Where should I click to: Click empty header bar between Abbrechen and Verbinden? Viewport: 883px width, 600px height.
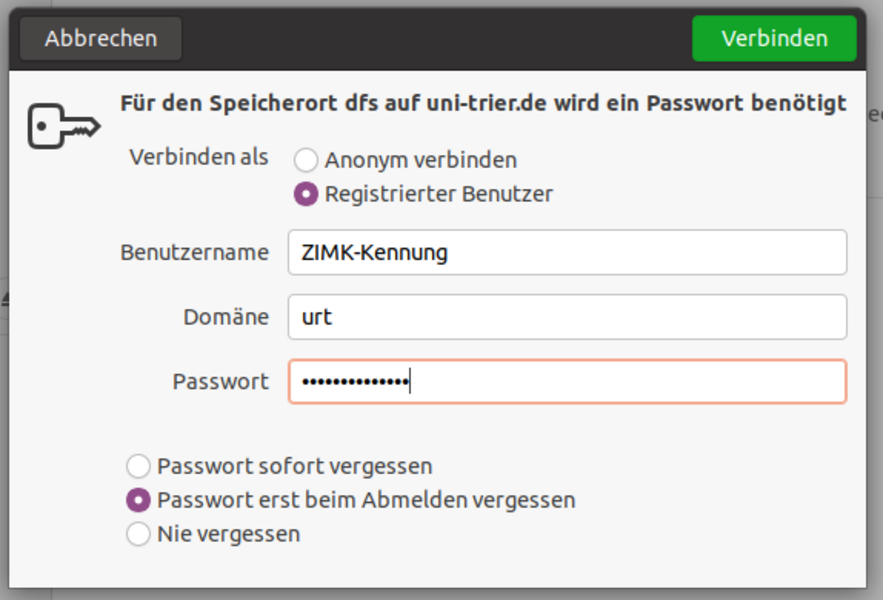pos(435,38)
